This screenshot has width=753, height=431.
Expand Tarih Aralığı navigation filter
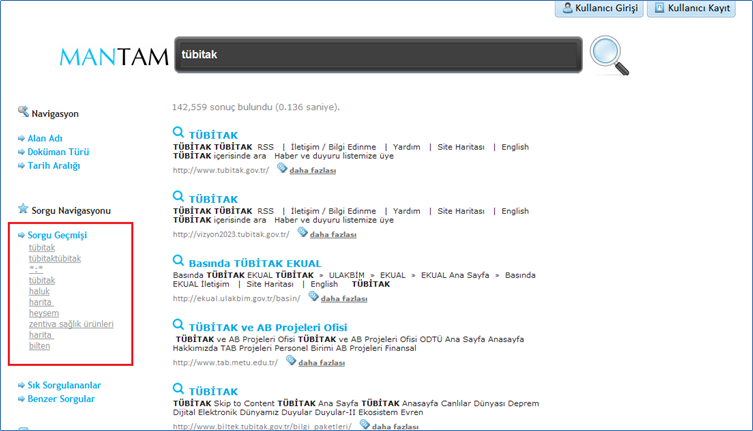coord(54,166)
